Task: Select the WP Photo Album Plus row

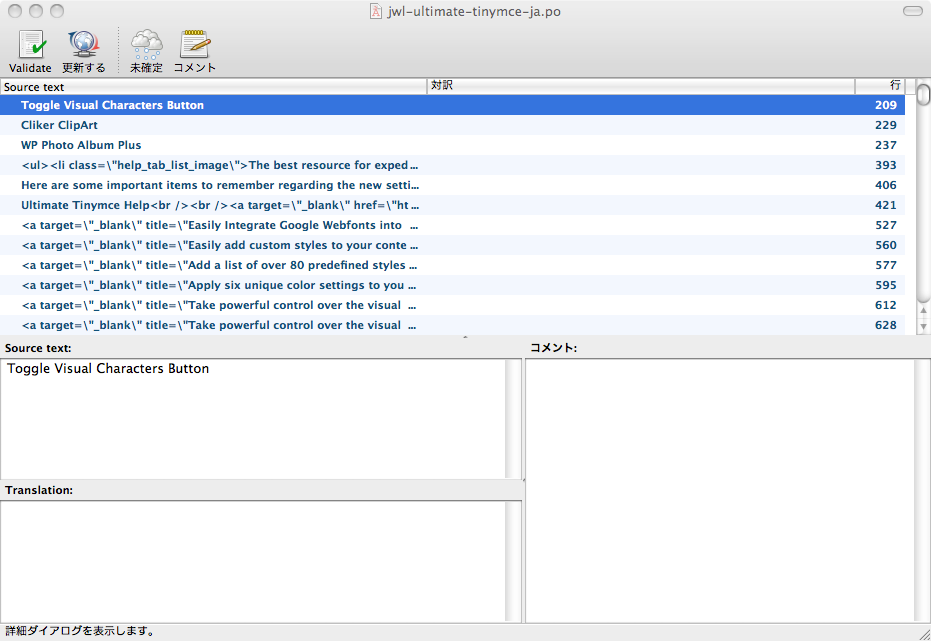Action: 81,145
